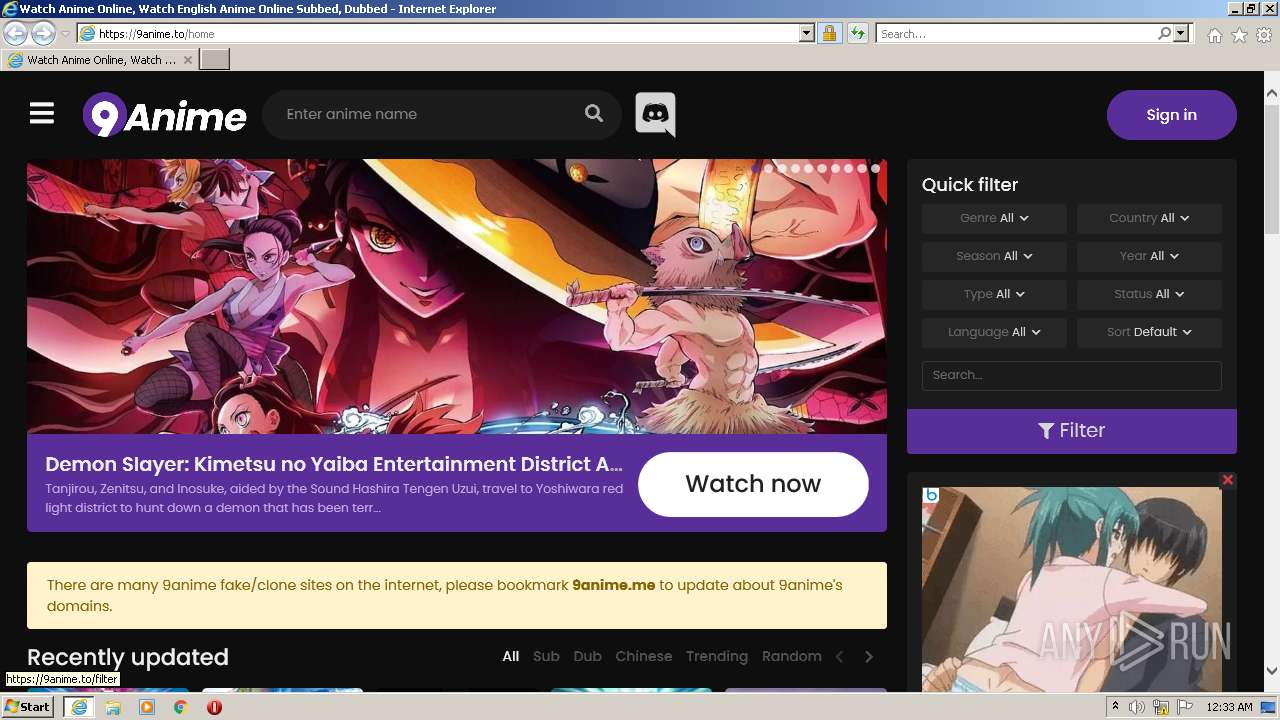Select the Random tab
Viewport: 1280px width, 720px height.
point(792,656)
